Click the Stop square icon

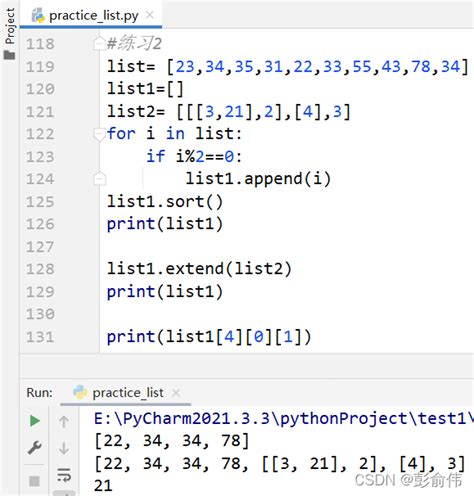click(x=35, y=481)
